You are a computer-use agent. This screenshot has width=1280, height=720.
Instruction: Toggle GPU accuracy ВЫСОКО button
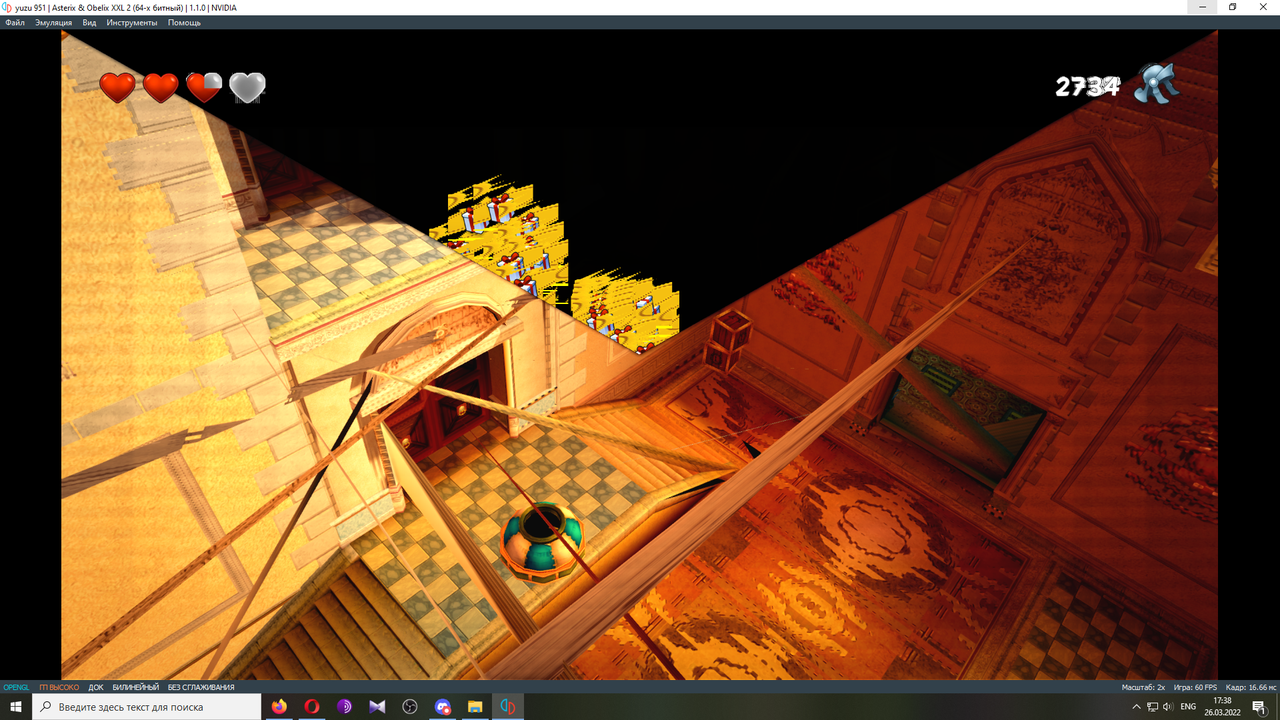(59, 687)
